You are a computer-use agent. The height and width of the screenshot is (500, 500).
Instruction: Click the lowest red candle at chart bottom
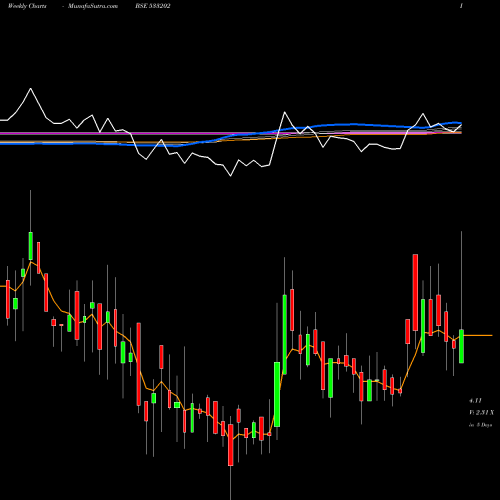[x=231, y=445]
